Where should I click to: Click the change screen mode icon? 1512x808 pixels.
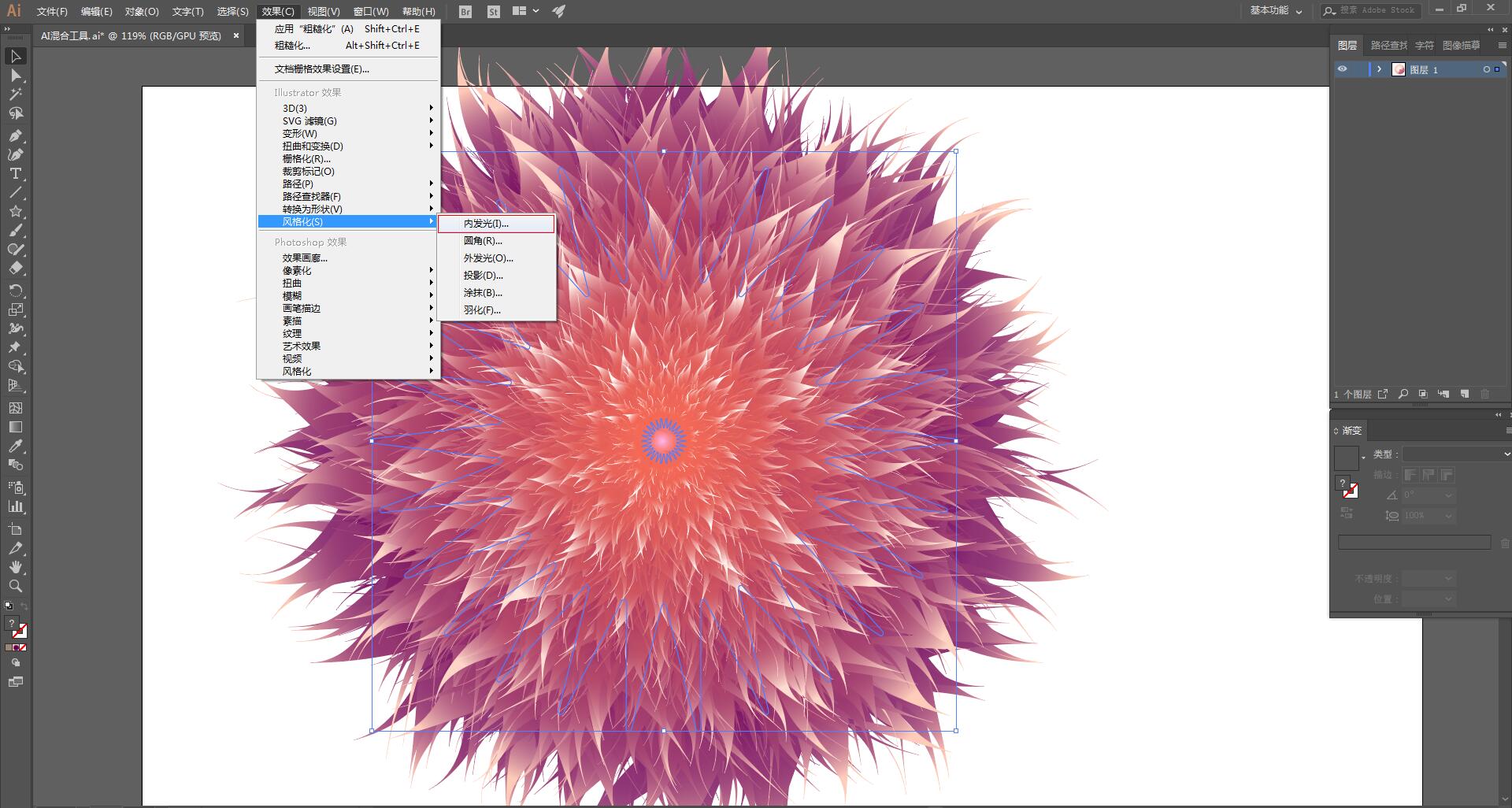pyautogui.click(x=16, y=681)
